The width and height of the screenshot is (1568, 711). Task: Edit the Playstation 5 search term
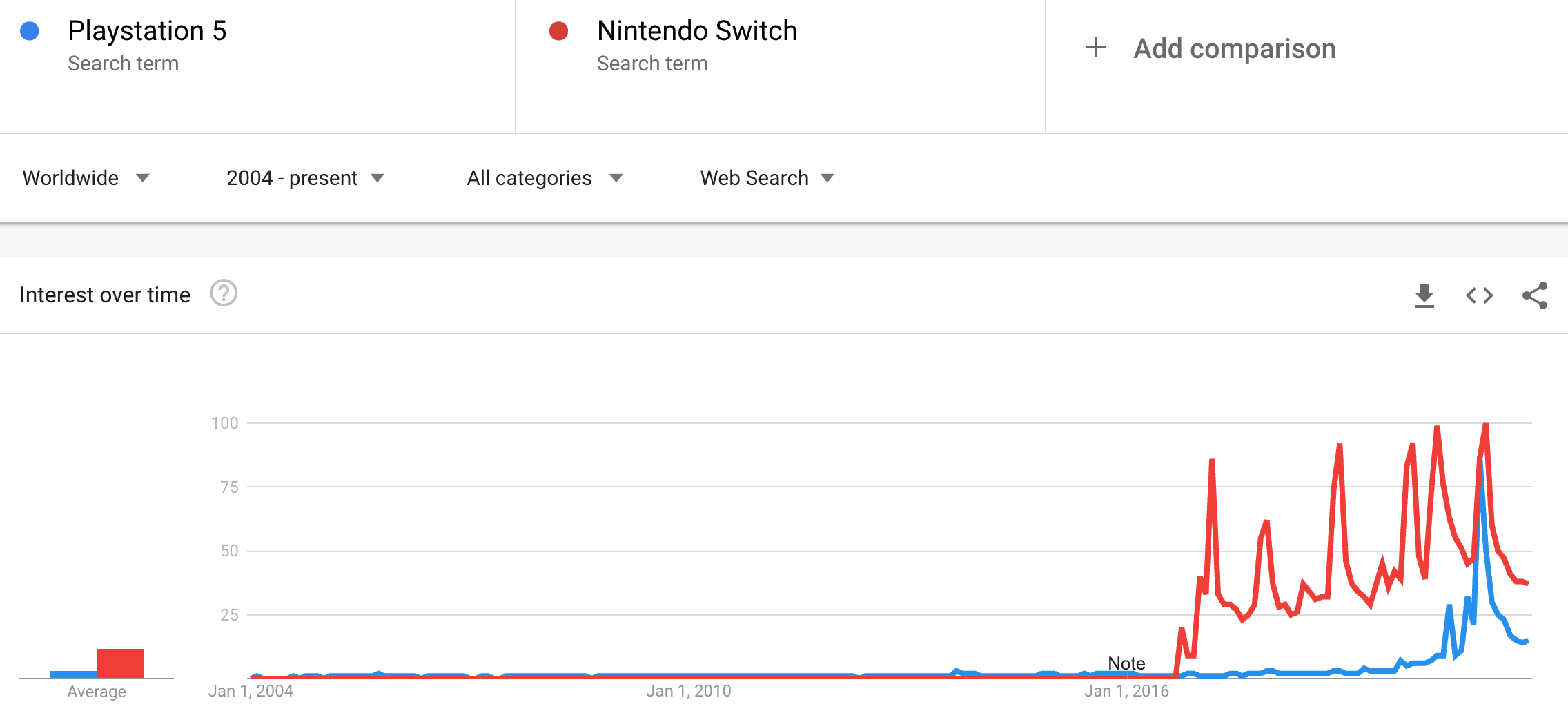(x=147, y=31)
